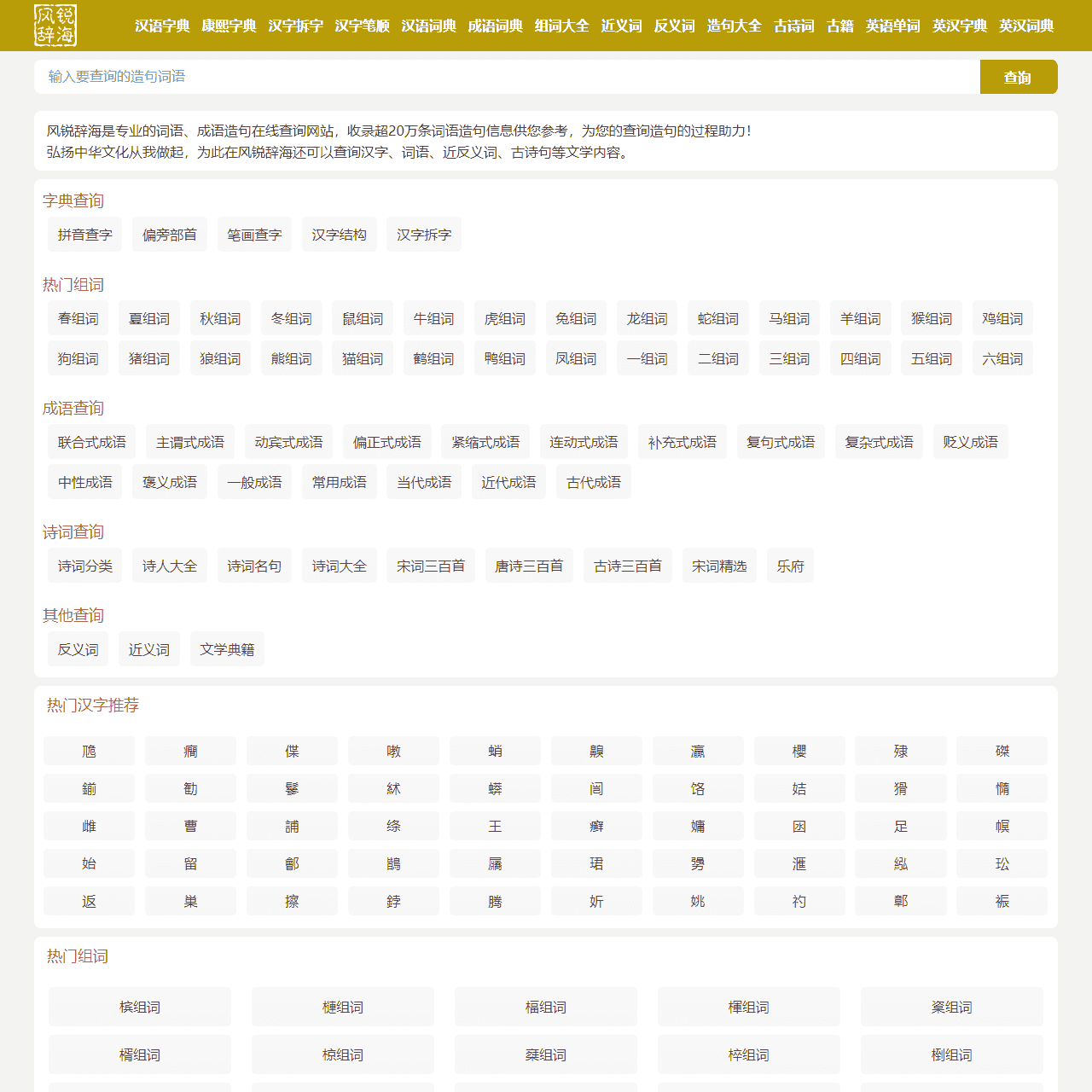
Task: Click the 贬义成语 idiom link
Action: [970, 442]
